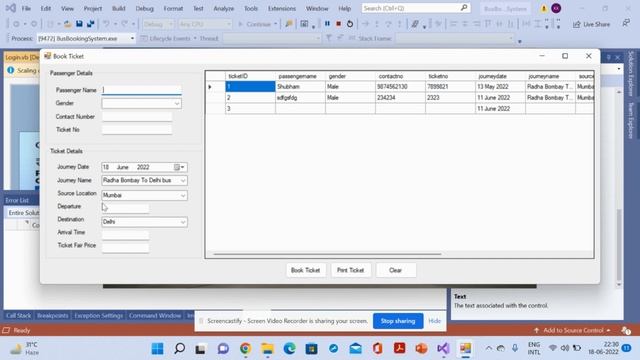Click Stop sharing in Screencastify bar
Viewport: 640px width, 360px height.
398,321
